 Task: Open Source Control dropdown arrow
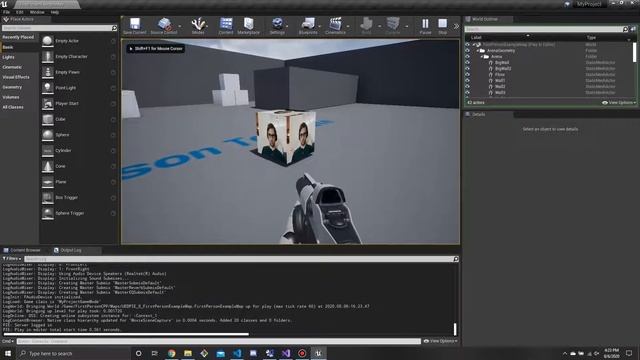(180, 27)
